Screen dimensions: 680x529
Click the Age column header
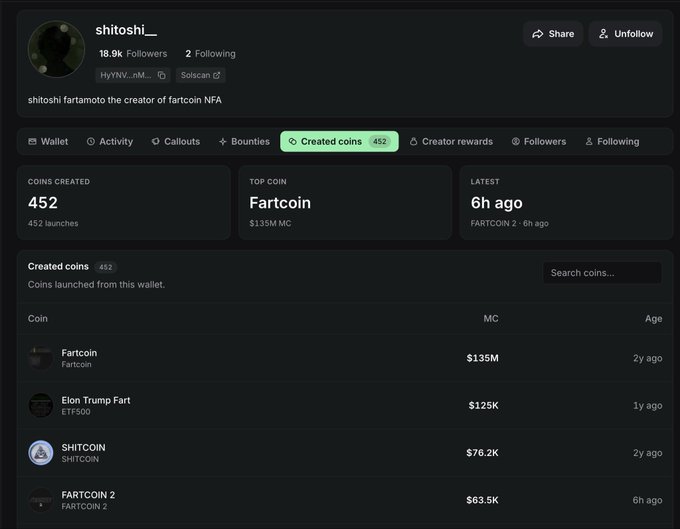coord(654,319)
